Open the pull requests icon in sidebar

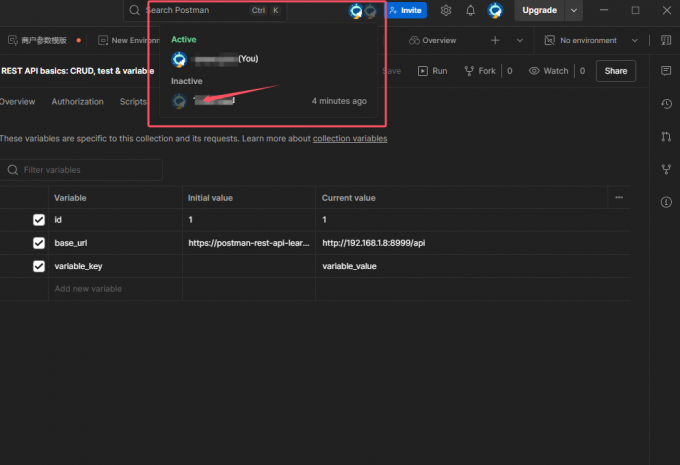[x=666, y=137]
